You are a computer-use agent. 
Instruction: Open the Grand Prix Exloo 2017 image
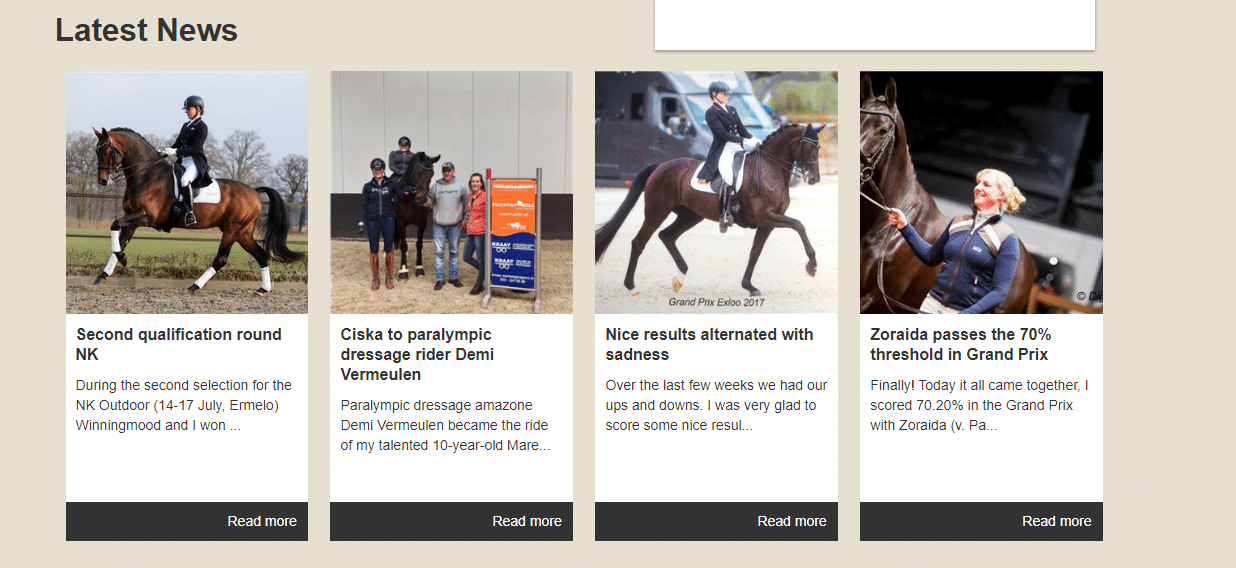(x=716, y=192)
